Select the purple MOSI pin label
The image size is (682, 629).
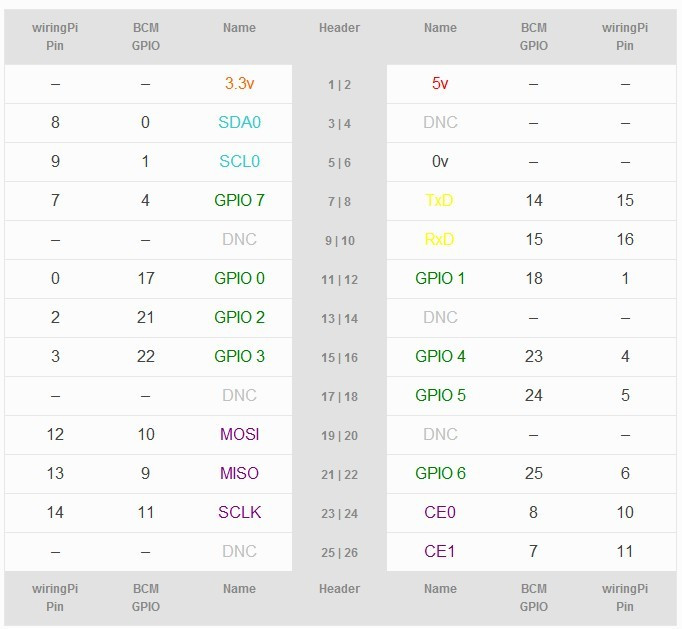pyautogui.click(x=239, y=434)
